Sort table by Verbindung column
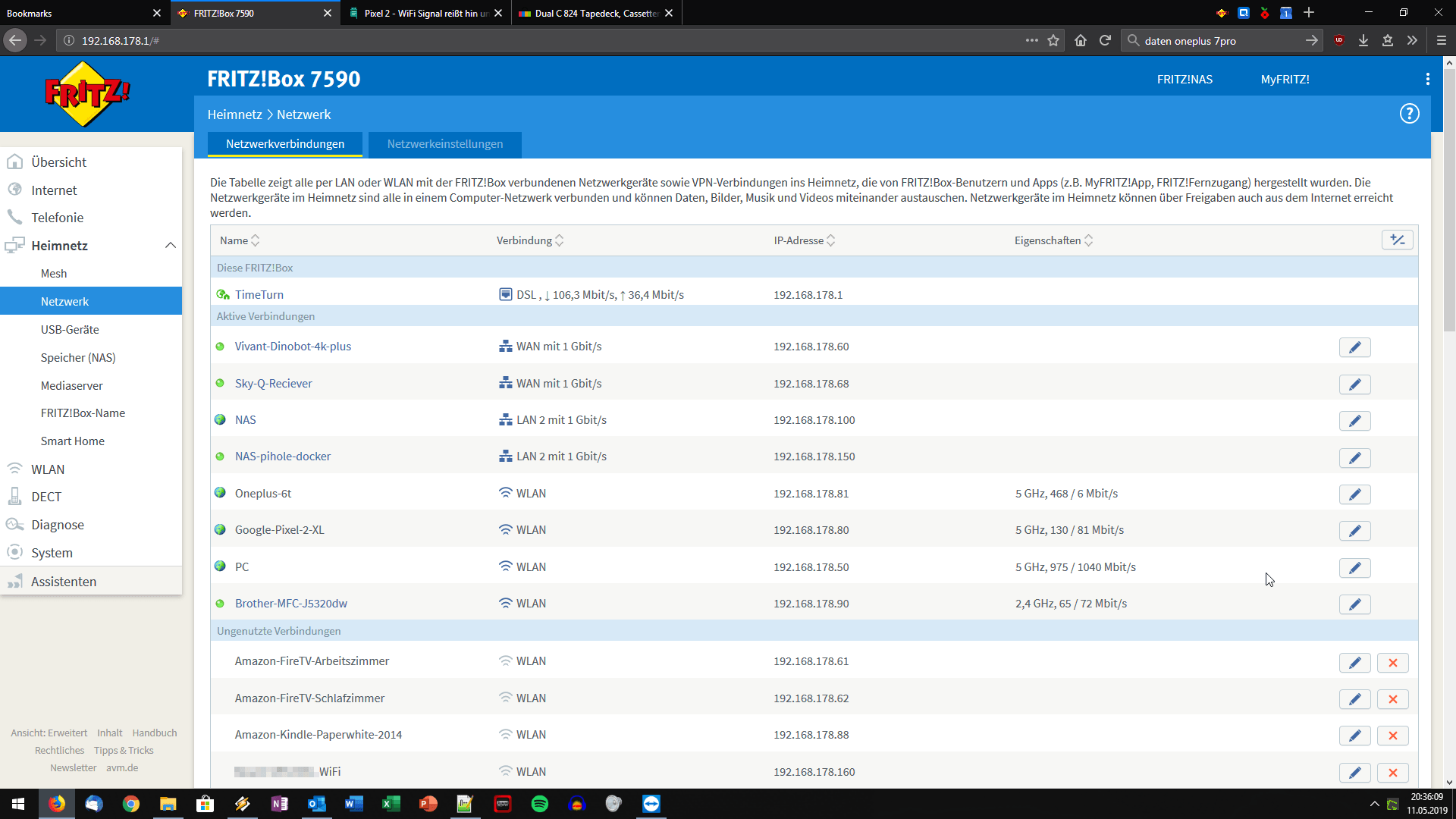The image size is (1456, 819). (x=530, y=240)
